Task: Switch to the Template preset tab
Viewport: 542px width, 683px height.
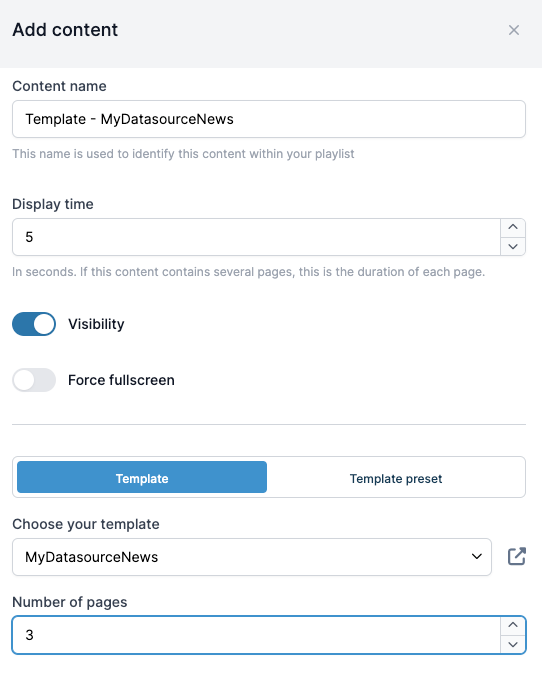Action: point(396,478)
